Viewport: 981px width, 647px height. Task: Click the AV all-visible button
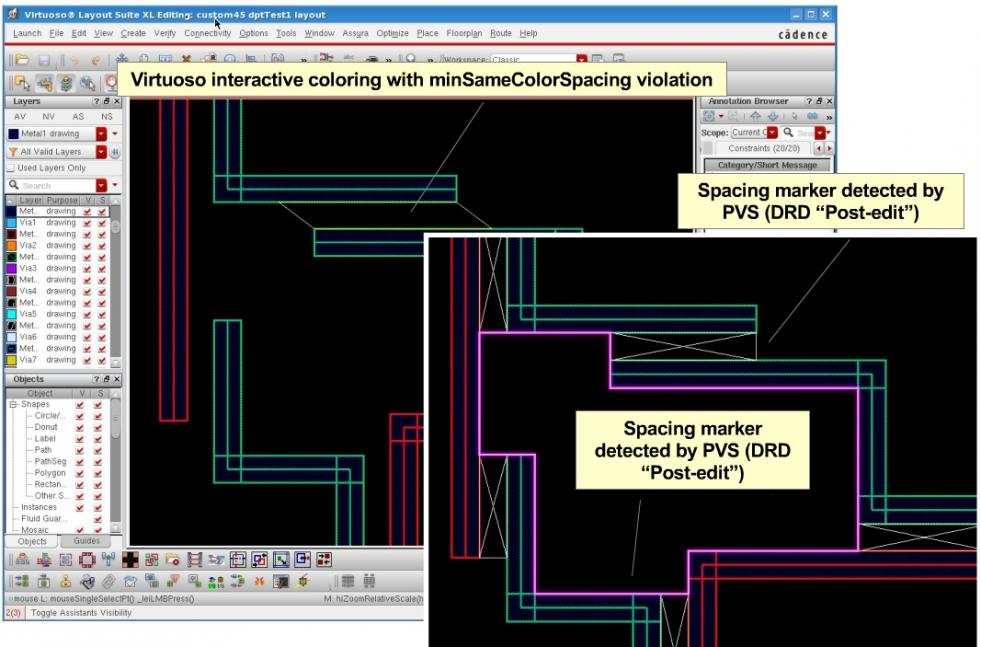tap(20, 117)
